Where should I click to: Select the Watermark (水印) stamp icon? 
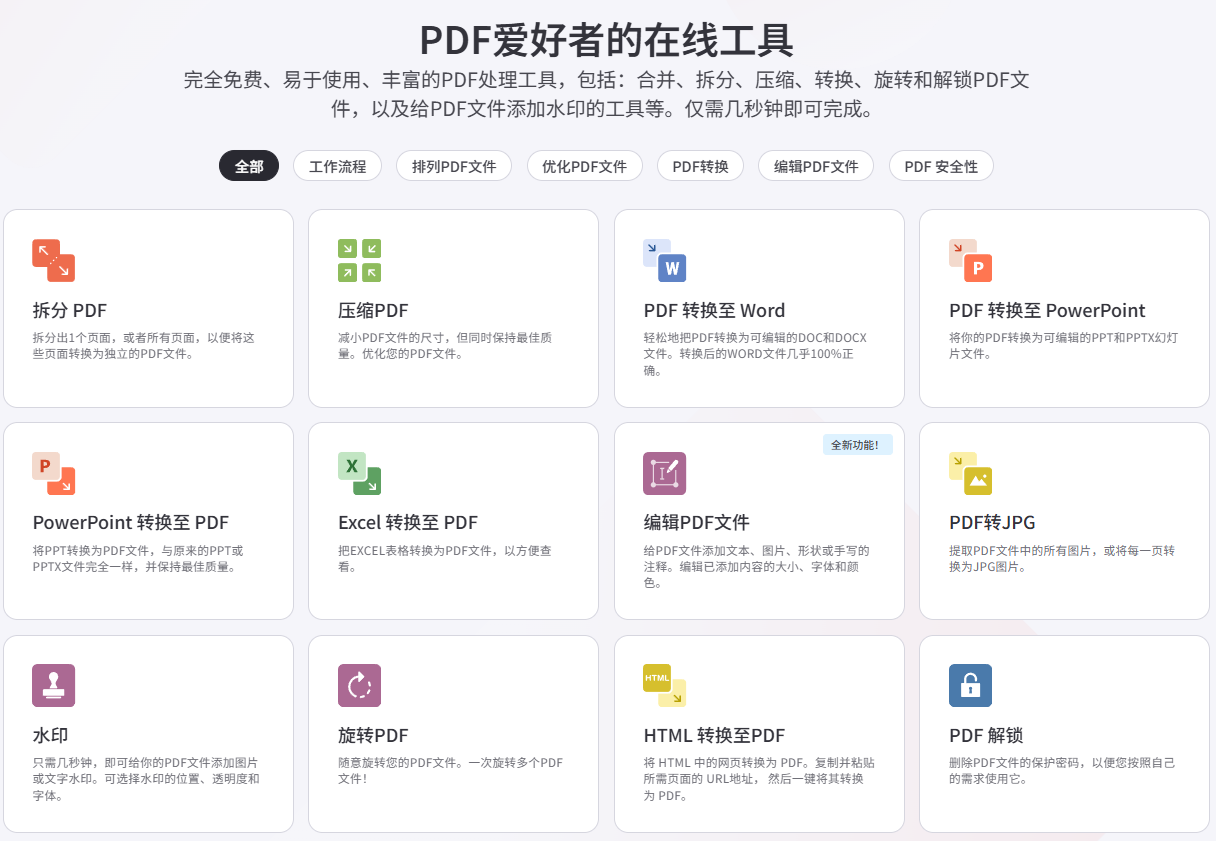(53, 685)
